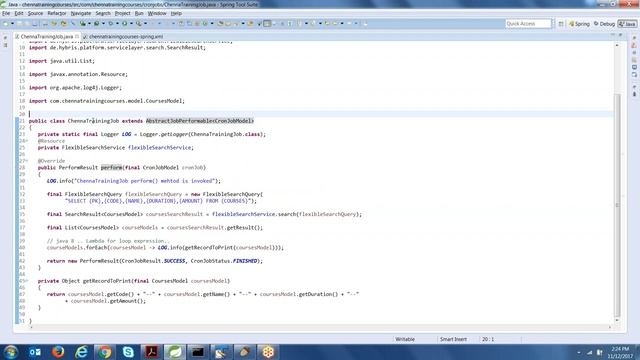Maximize the editor area
This screenshot has height=360, width=640.
coord(620,36)
